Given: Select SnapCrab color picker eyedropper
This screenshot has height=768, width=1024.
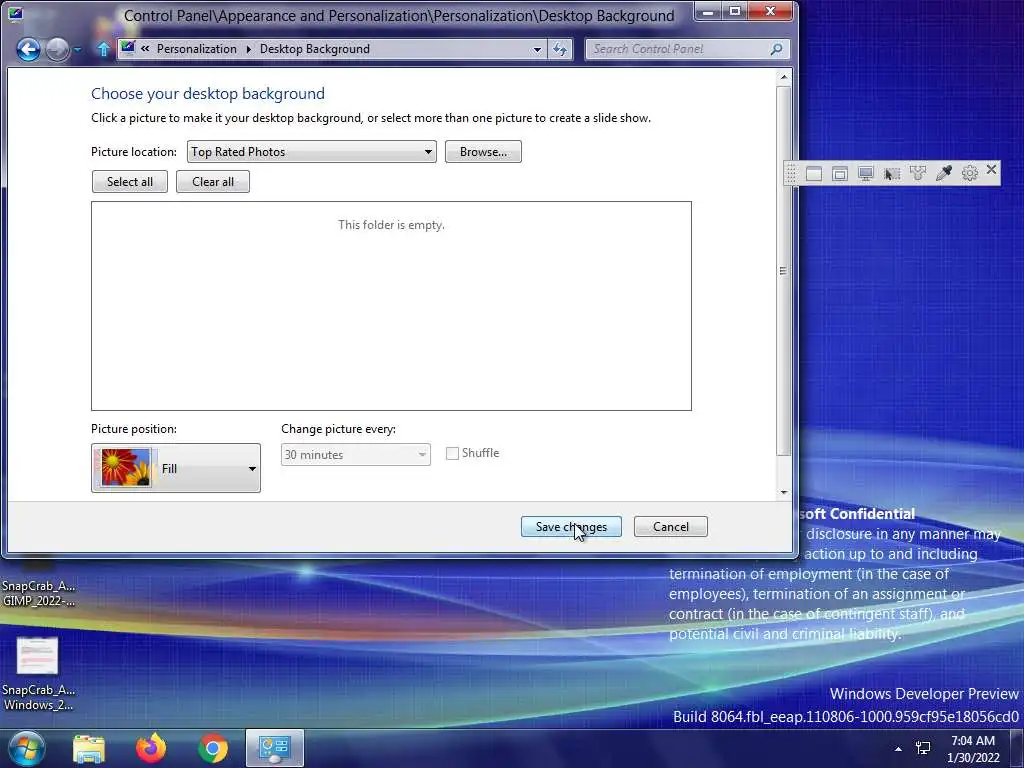Looking at the screenshot, I should pos(944,173).
